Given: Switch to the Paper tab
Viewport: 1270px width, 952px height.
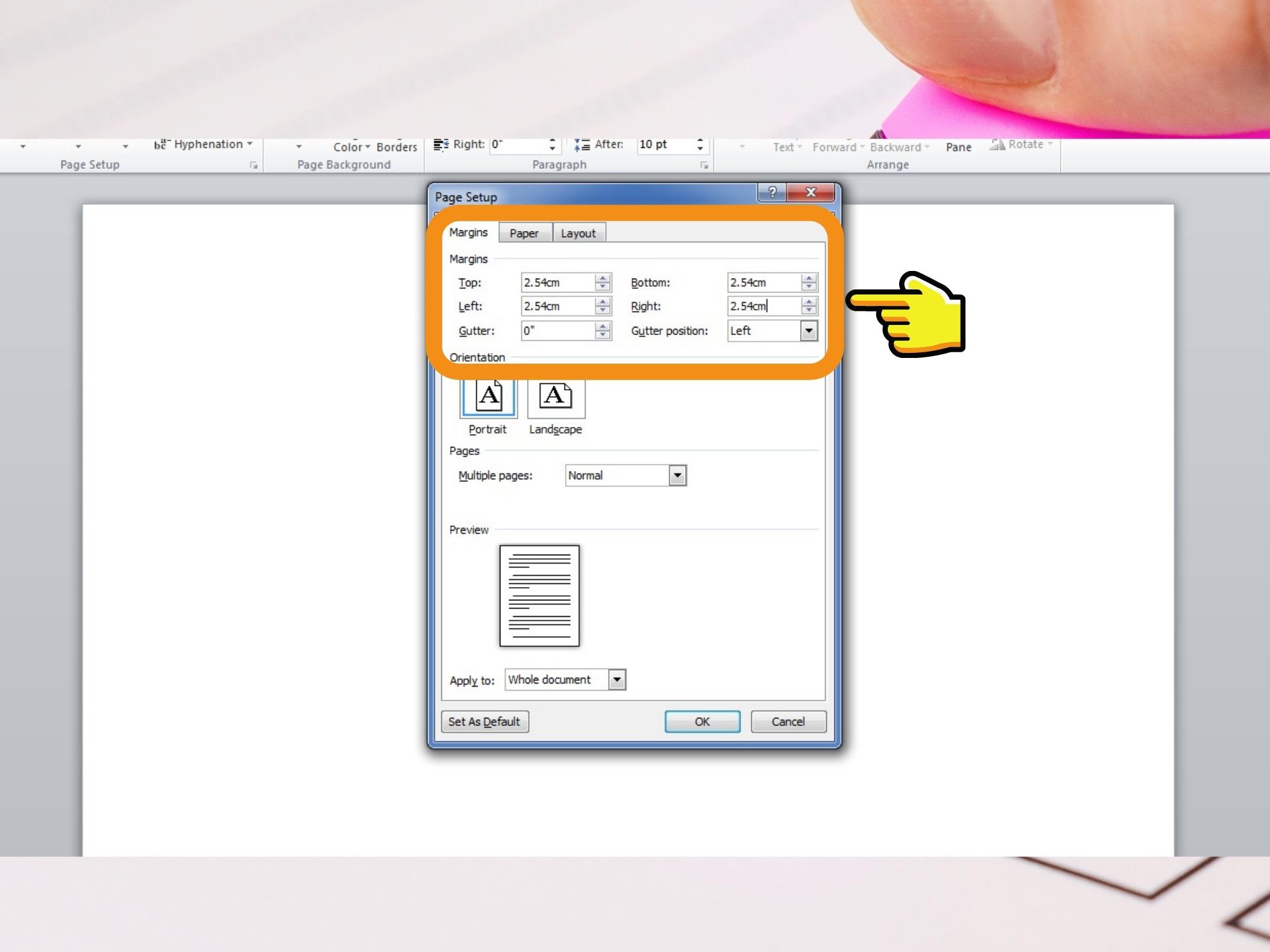Looking at the screenshot, I should tap(522, 232).
